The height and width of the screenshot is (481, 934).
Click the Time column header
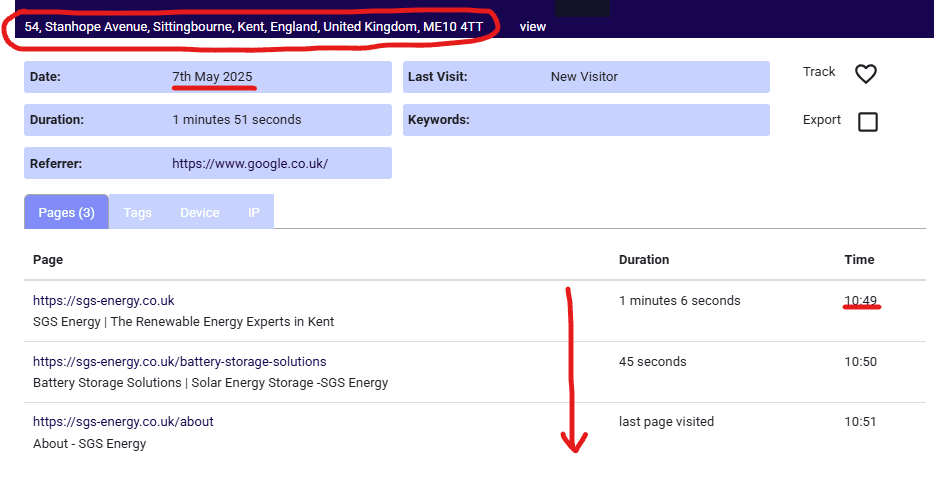[859, 260]
